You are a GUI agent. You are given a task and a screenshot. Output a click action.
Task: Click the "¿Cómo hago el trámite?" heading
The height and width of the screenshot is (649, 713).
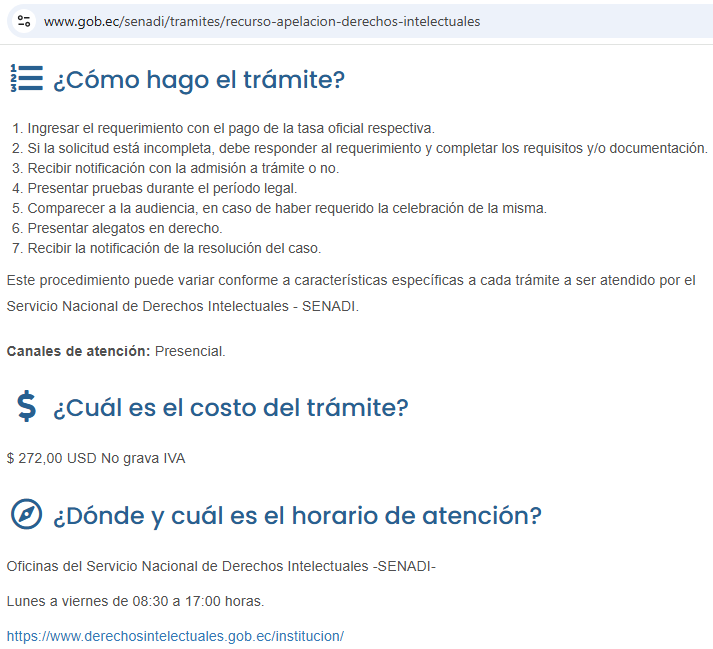point(198,80)
